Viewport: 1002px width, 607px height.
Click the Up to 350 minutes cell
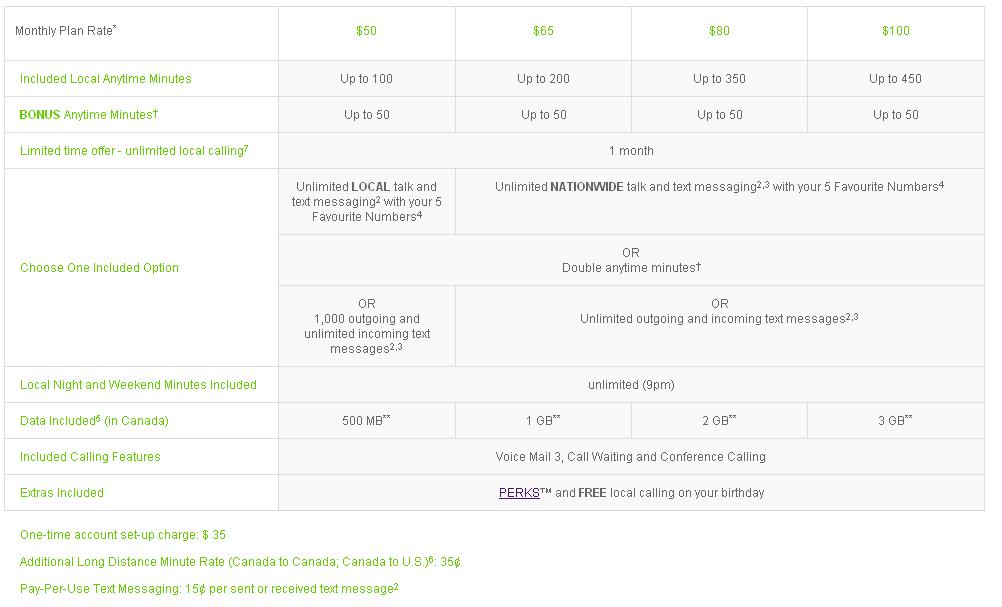click(719, 79)
